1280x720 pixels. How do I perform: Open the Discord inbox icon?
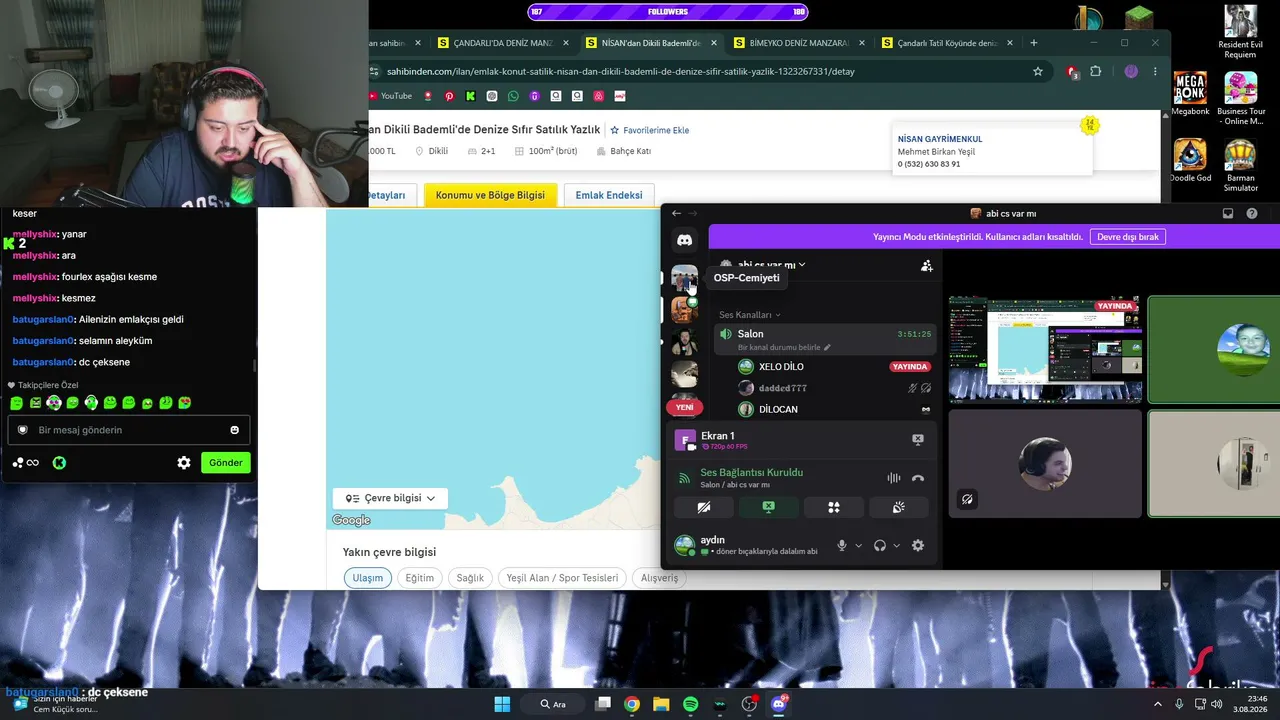[x=1228, y=213]
